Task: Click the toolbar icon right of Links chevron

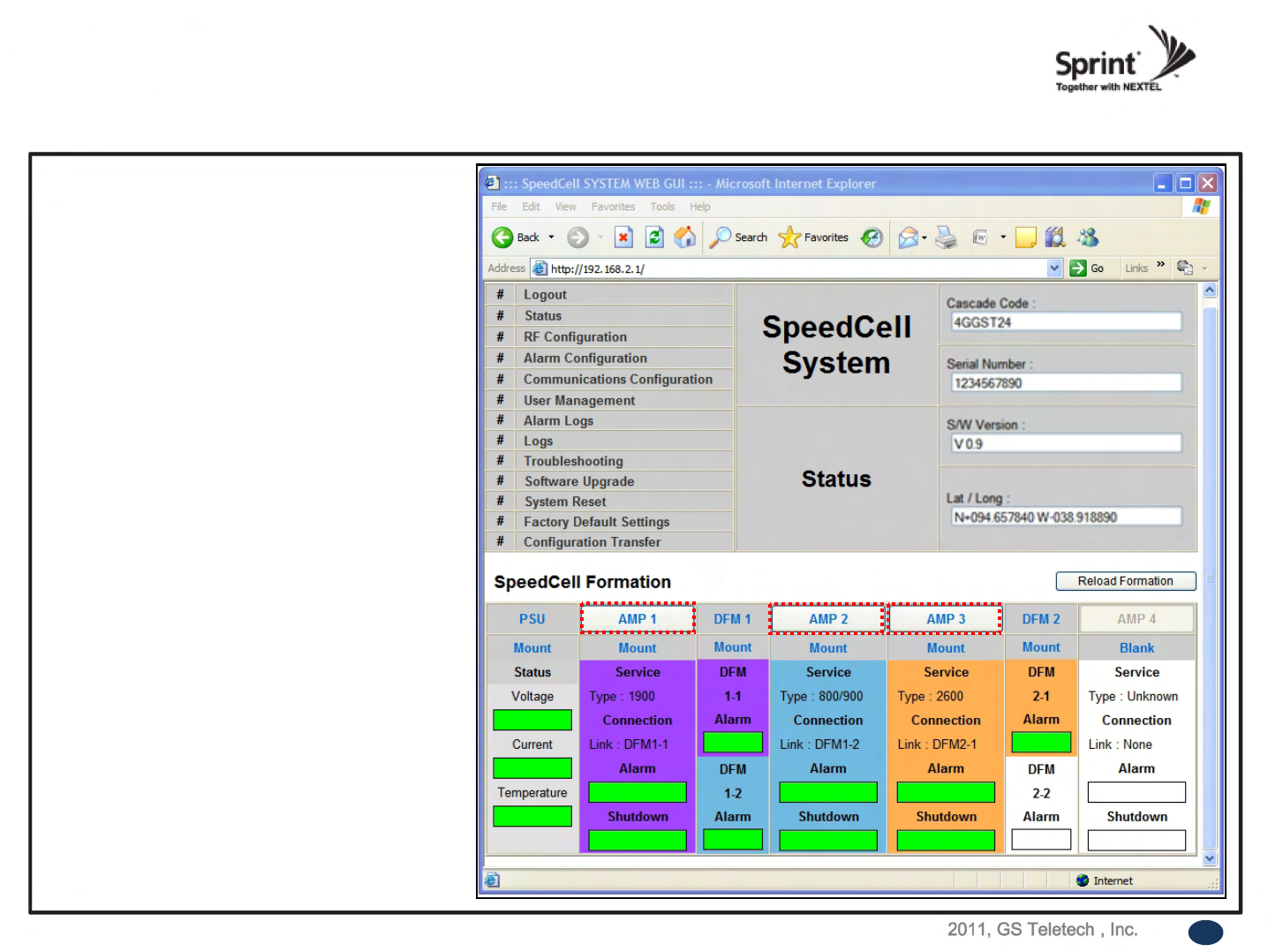Action: (x=1185, y=268)
